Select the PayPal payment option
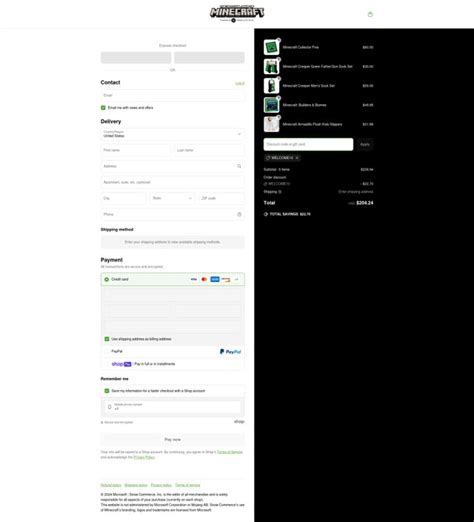The height and width of the screenshot is (522, 474). pos(107,351)
